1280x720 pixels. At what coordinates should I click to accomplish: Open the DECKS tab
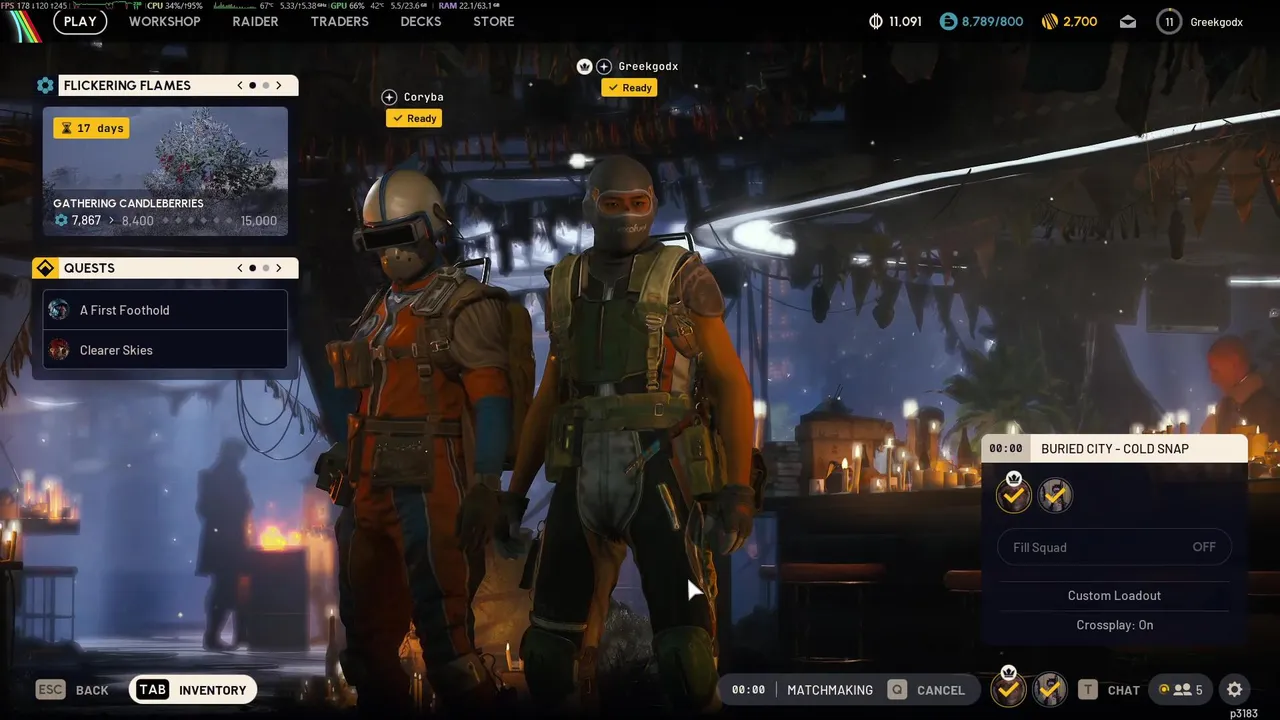point(421,21)
